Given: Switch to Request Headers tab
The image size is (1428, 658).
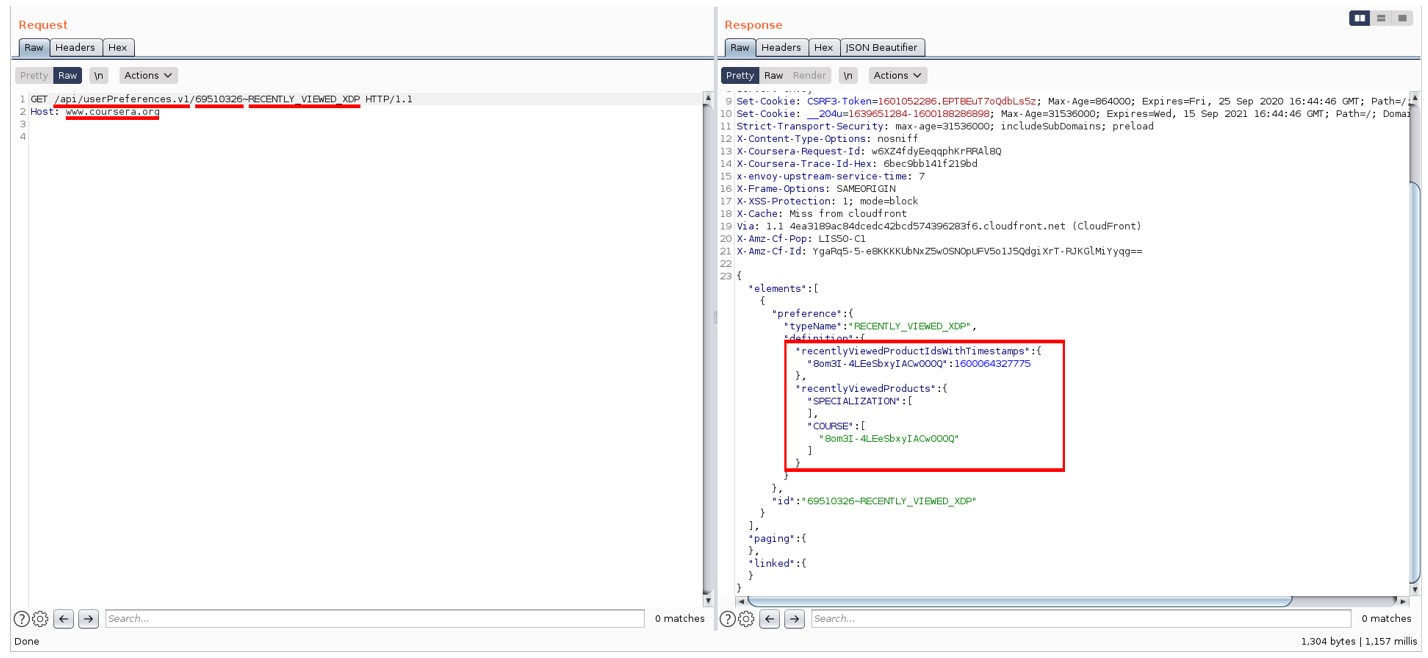Looking at the screenshot, I should [x=75, y=47].
